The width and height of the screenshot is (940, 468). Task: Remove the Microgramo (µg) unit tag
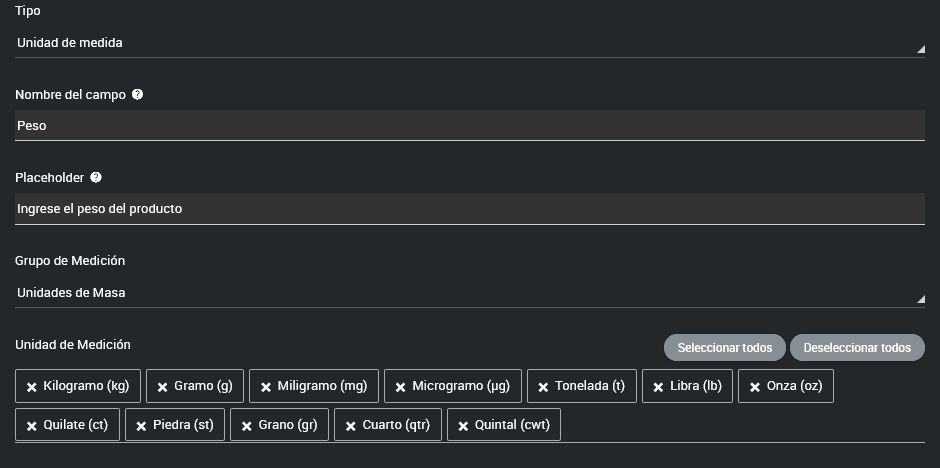pos(400,387)
